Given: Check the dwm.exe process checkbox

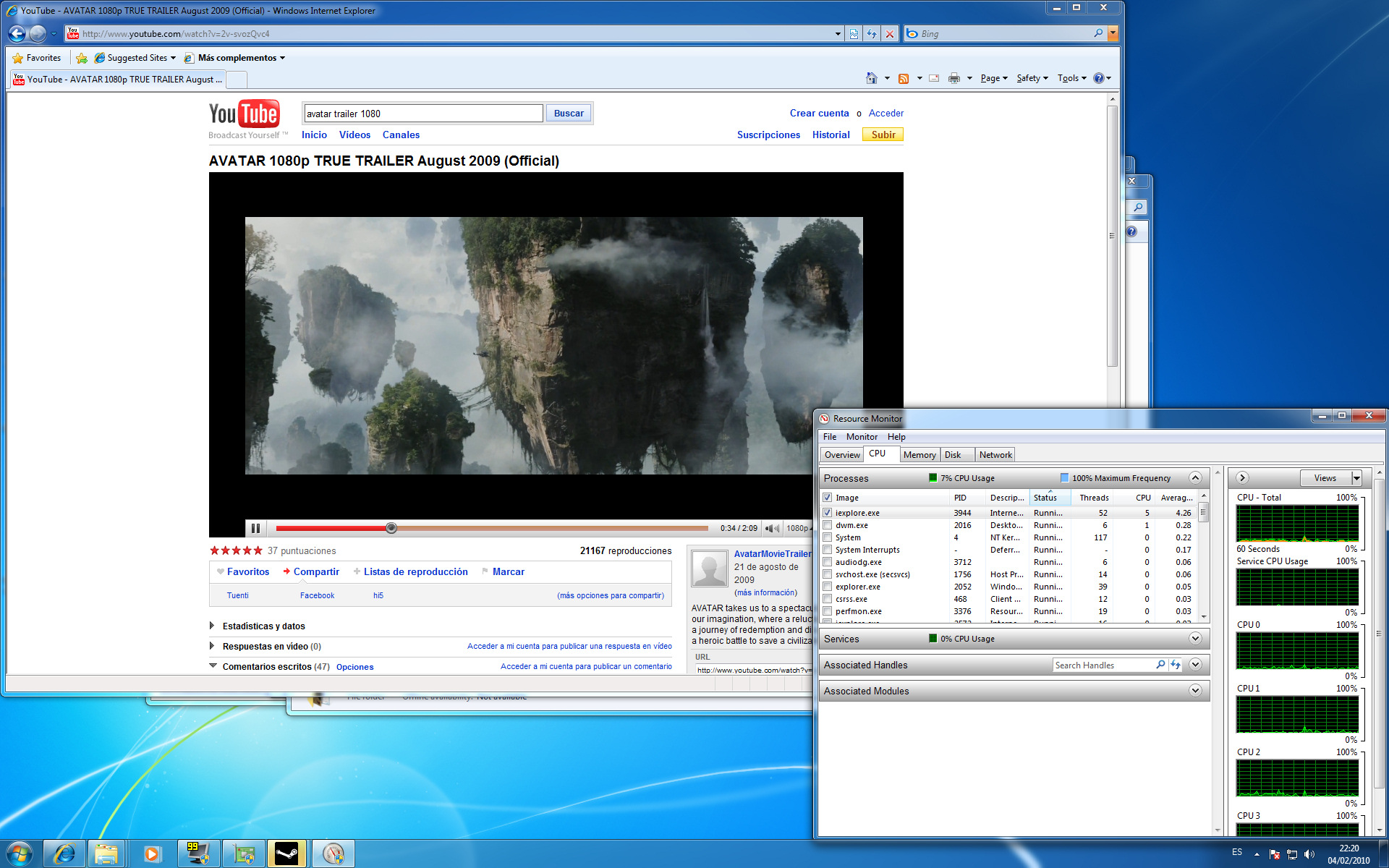Looking at the screenshot, I should [827, 525].
